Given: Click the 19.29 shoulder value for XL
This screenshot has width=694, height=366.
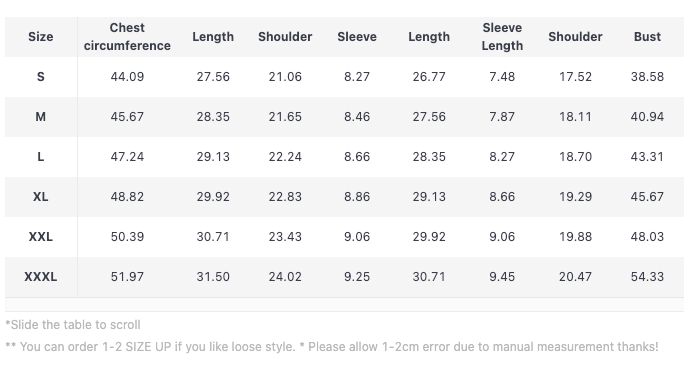Looking at the screenshot, I should pos(575,197).
